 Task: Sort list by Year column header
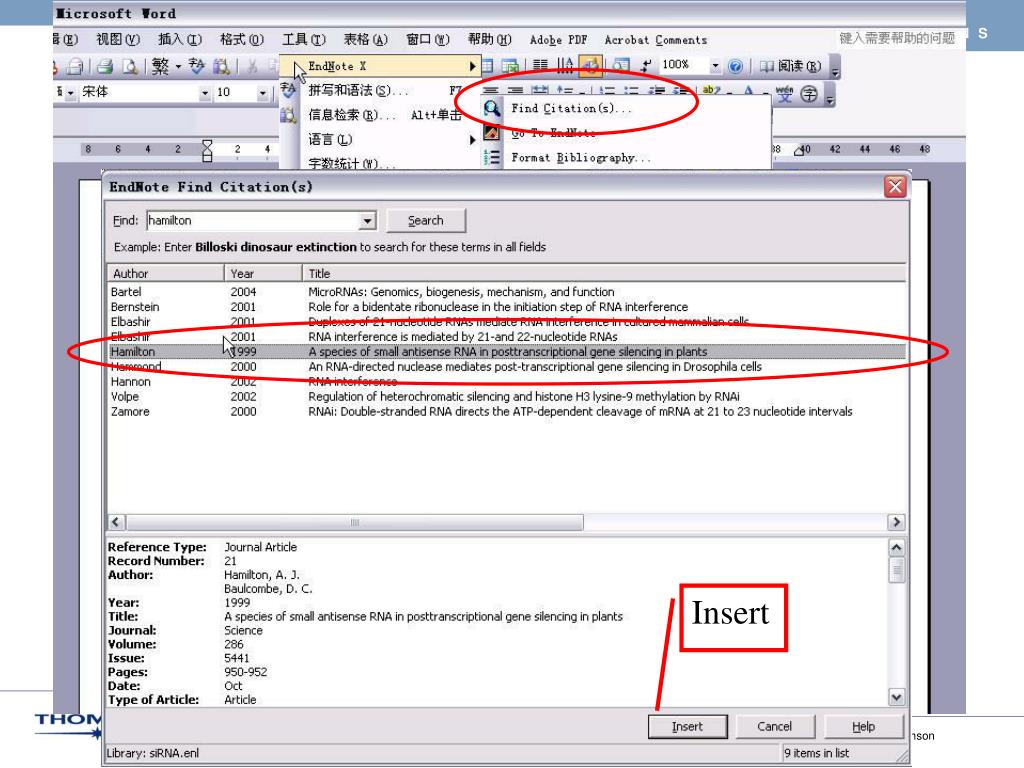point(263,273)
